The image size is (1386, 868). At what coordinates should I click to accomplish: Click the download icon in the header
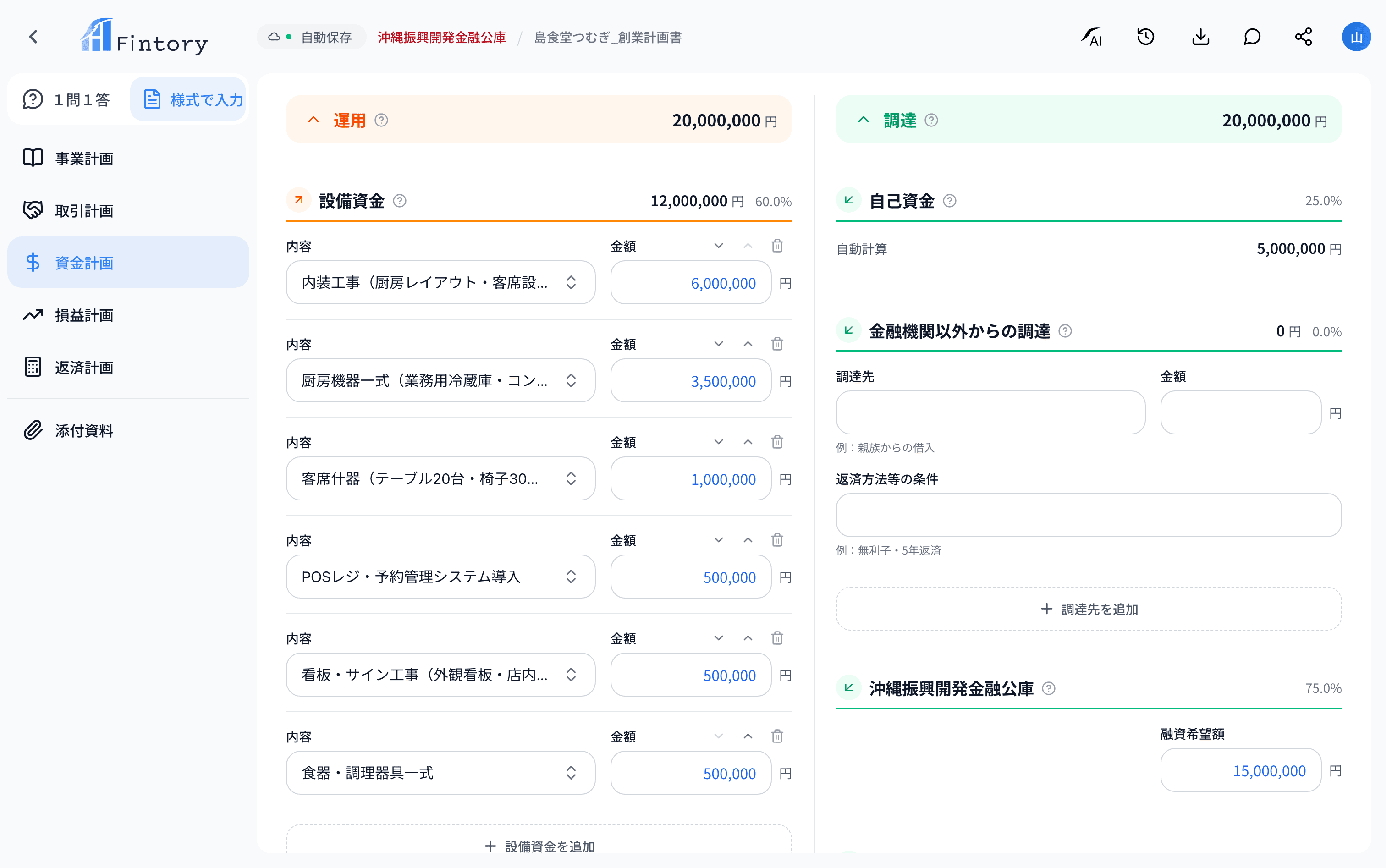click(1200, 37)
